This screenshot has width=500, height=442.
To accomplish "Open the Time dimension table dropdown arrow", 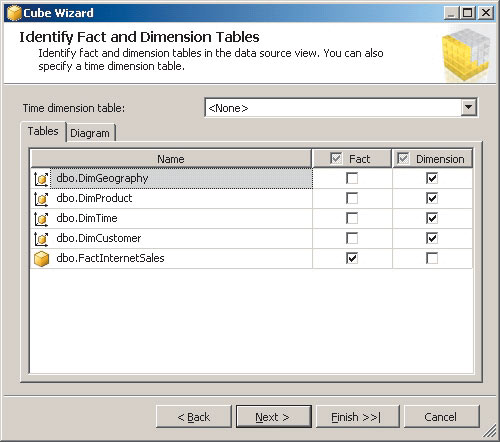I will pos(469,108).
